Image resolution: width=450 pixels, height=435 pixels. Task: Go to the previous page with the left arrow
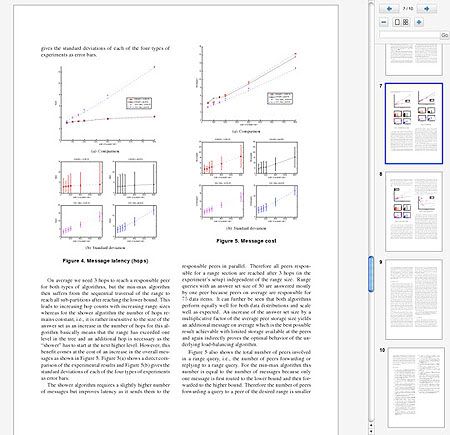tap(389, 9)
